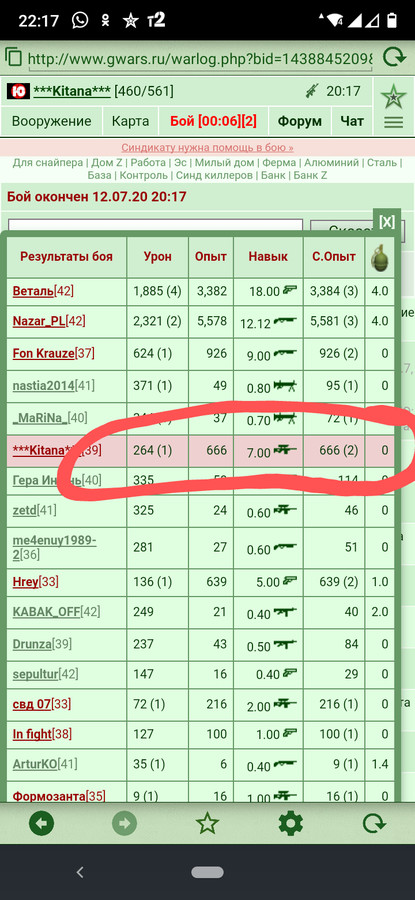Tap the reload icon beside the URL
This screenshot has height=900, width=415.
(x=394, y=57)
